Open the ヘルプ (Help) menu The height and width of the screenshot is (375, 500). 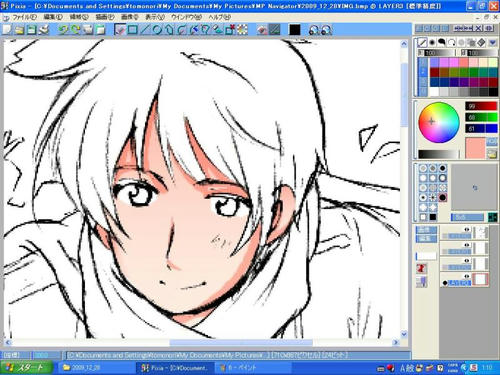click(x=220, y=17)
